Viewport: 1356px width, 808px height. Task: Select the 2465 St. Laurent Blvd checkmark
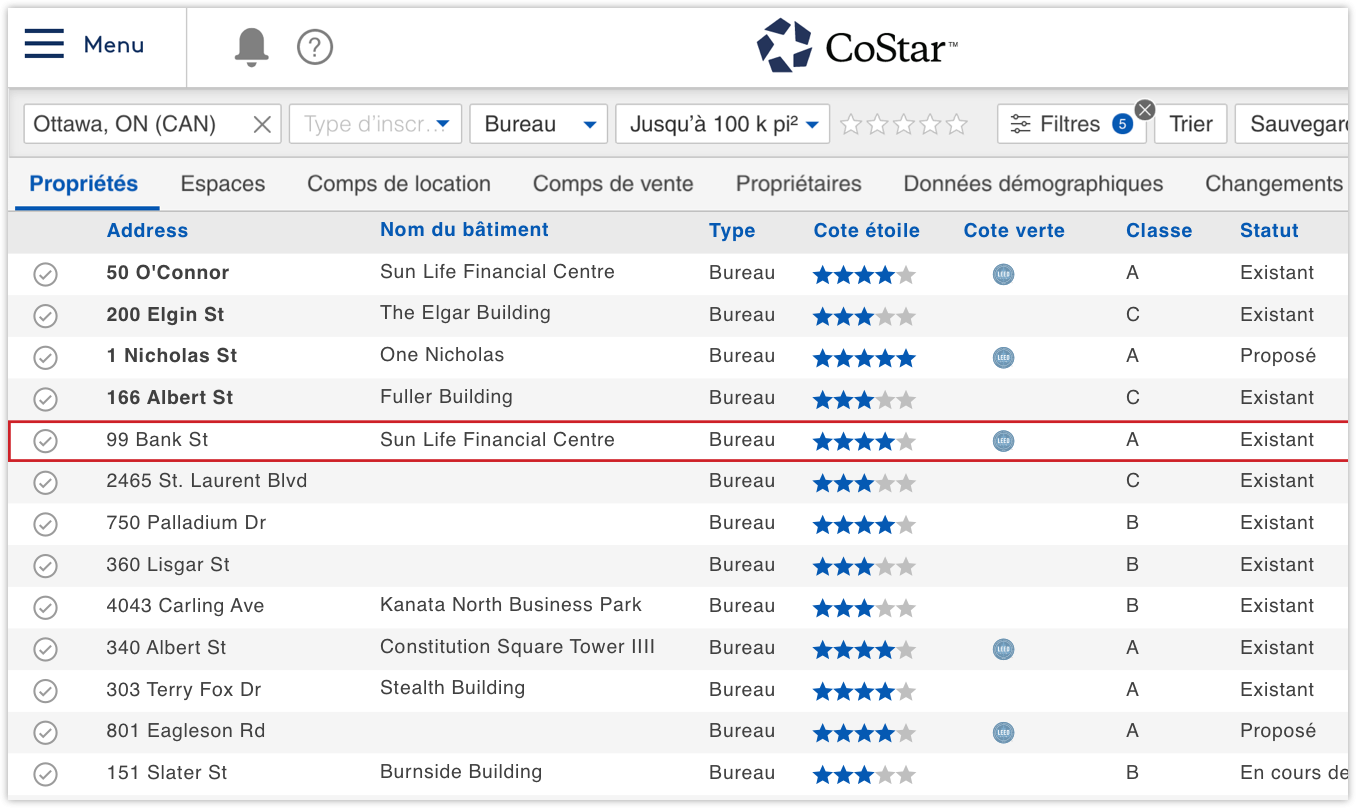point(45,482)
